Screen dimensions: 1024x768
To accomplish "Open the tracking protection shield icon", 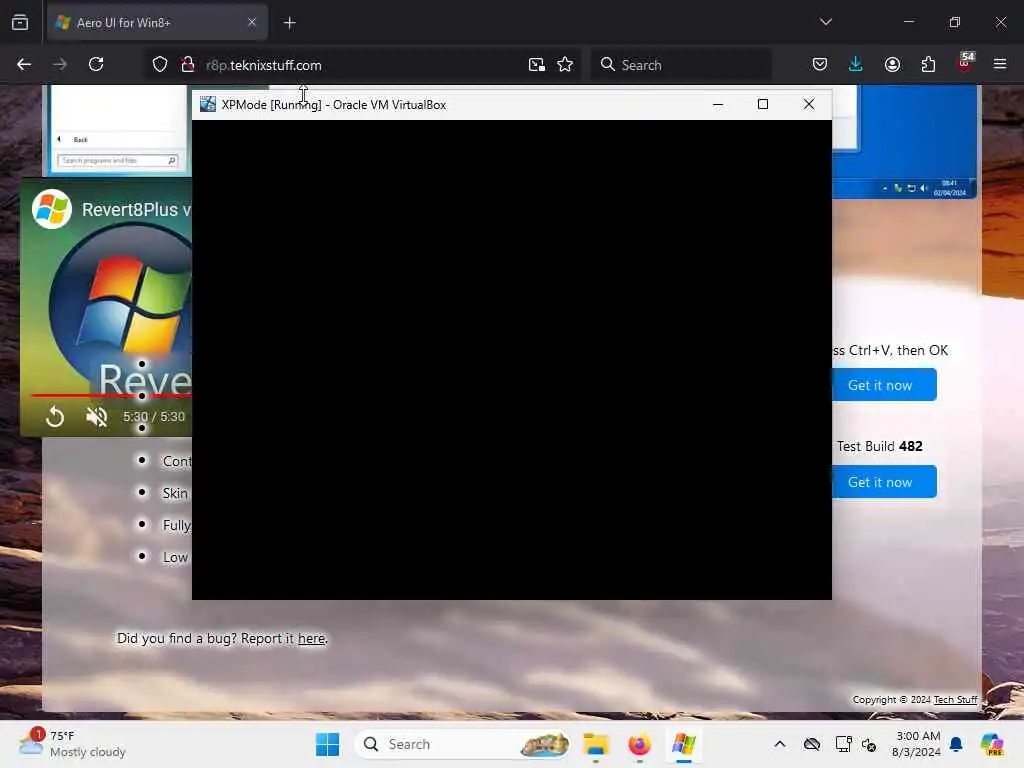I will tap(160, 65).
